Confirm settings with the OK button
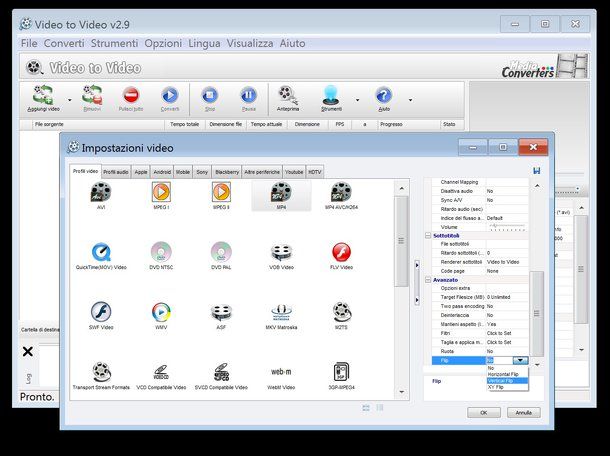Image resolution: width=610 pixels, height=456 pixels. [484, 412]
